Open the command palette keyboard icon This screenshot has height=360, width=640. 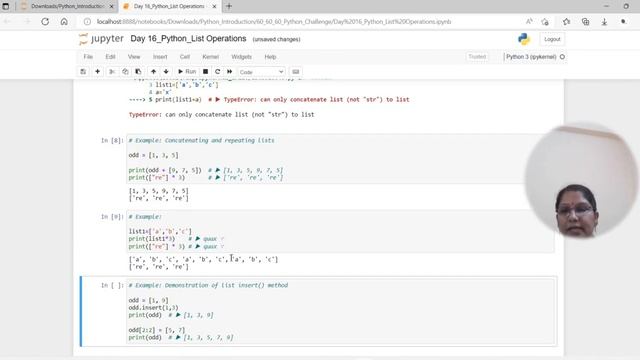pos(296,71)
